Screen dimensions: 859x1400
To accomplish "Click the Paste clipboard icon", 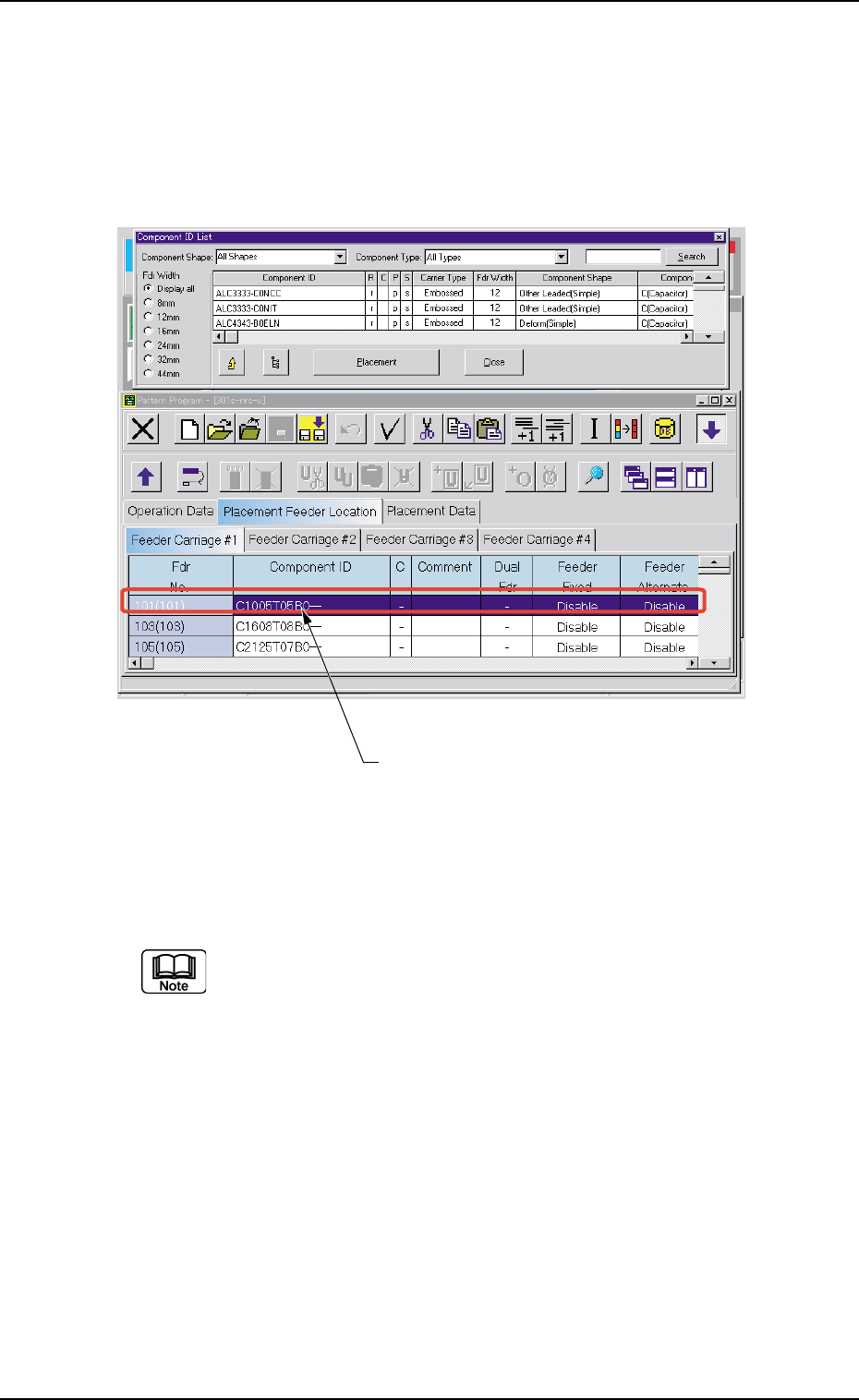I will pyautogui.click(x=490, y=429).
